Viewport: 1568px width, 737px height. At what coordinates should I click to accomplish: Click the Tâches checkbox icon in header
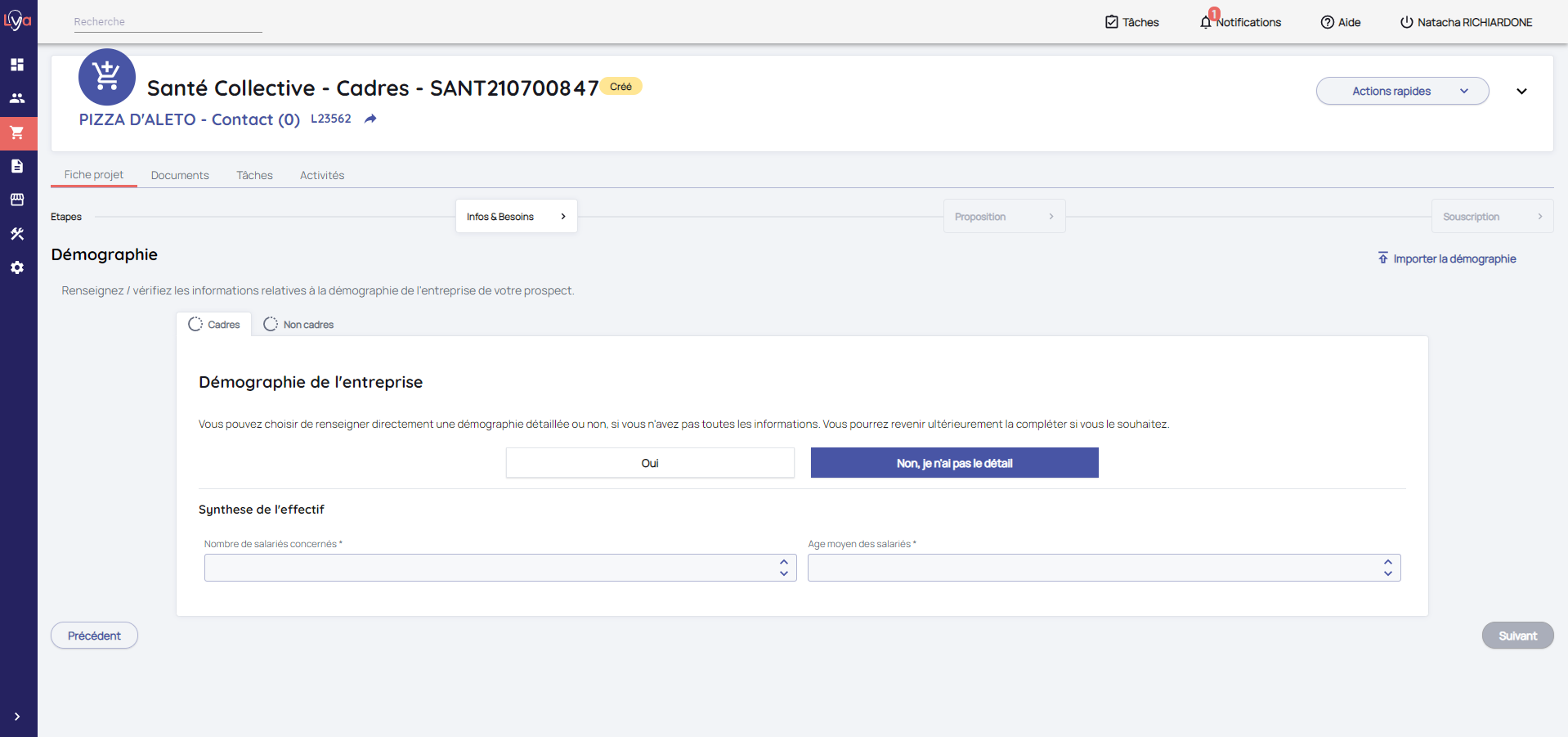(1112, 22)
